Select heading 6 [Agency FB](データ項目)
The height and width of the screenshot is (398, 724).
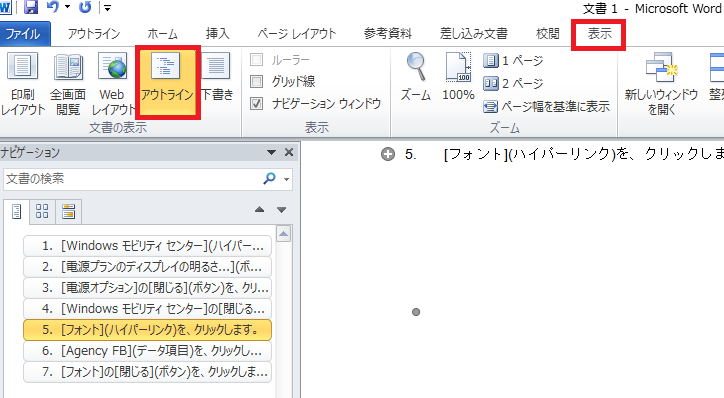click(147, 351)
